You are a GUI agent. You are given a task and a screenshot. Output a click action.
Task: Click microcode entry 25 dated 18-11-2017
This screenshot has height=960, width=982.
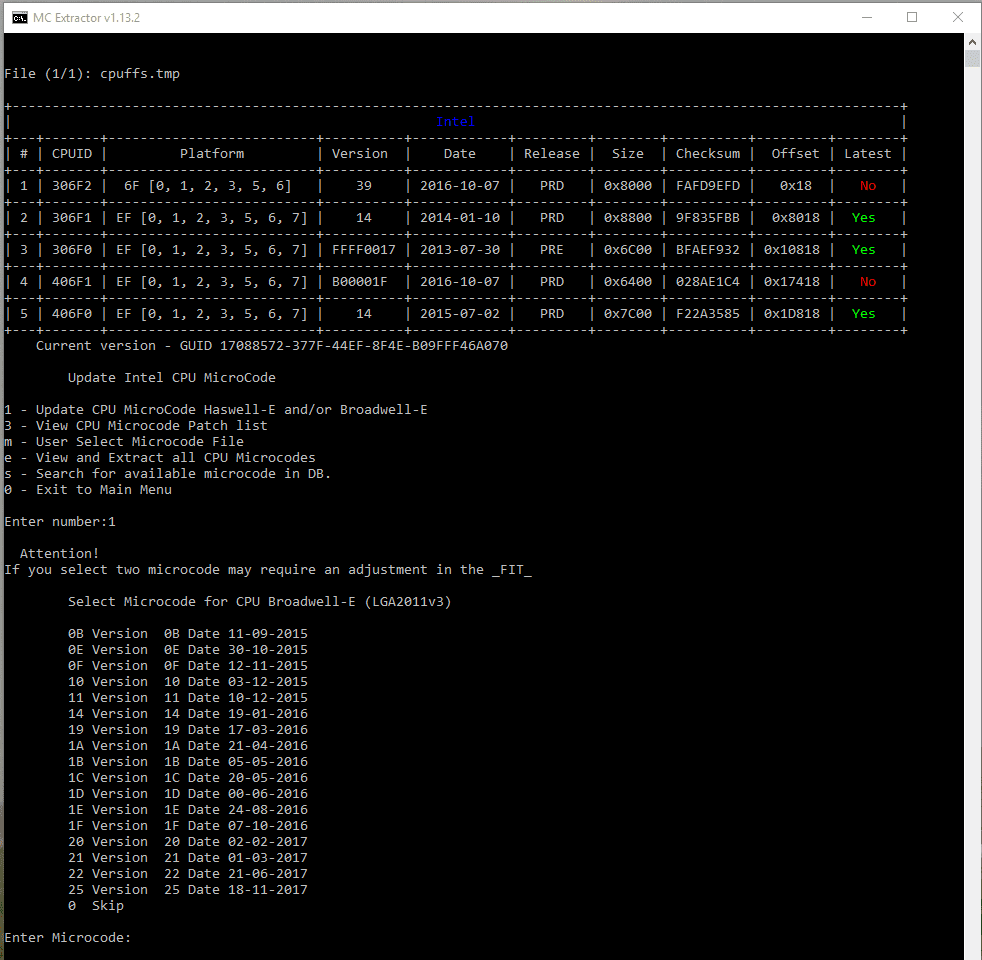click(188, 890)
